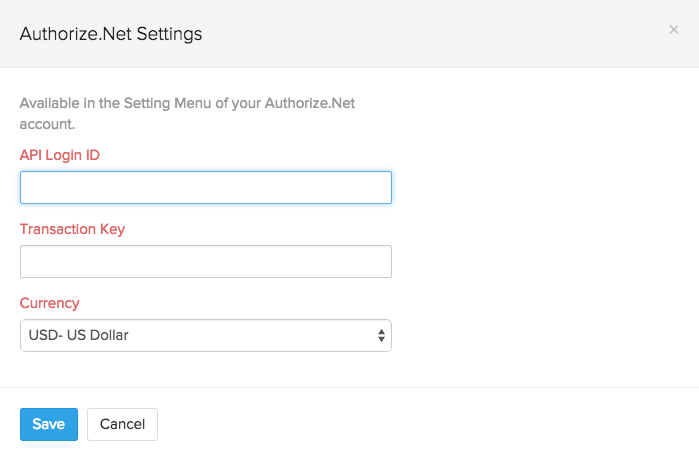Viewport: 699px width, 459px height.
Task: Select the "USD- US Dollar" value text
Action: [79, 336]
